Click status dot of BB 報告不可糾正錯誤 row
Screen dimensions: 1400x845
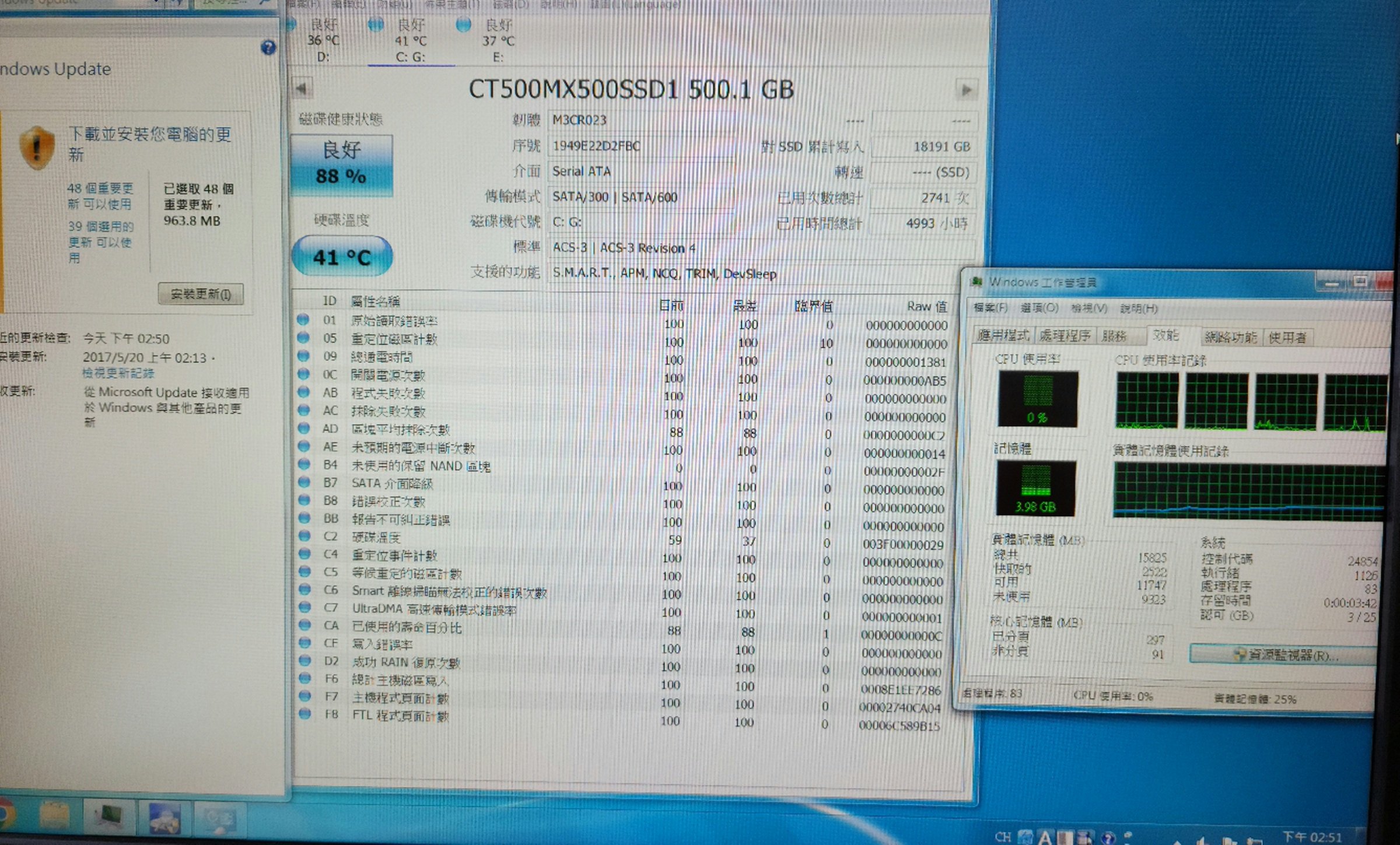[x=303, y=518]
